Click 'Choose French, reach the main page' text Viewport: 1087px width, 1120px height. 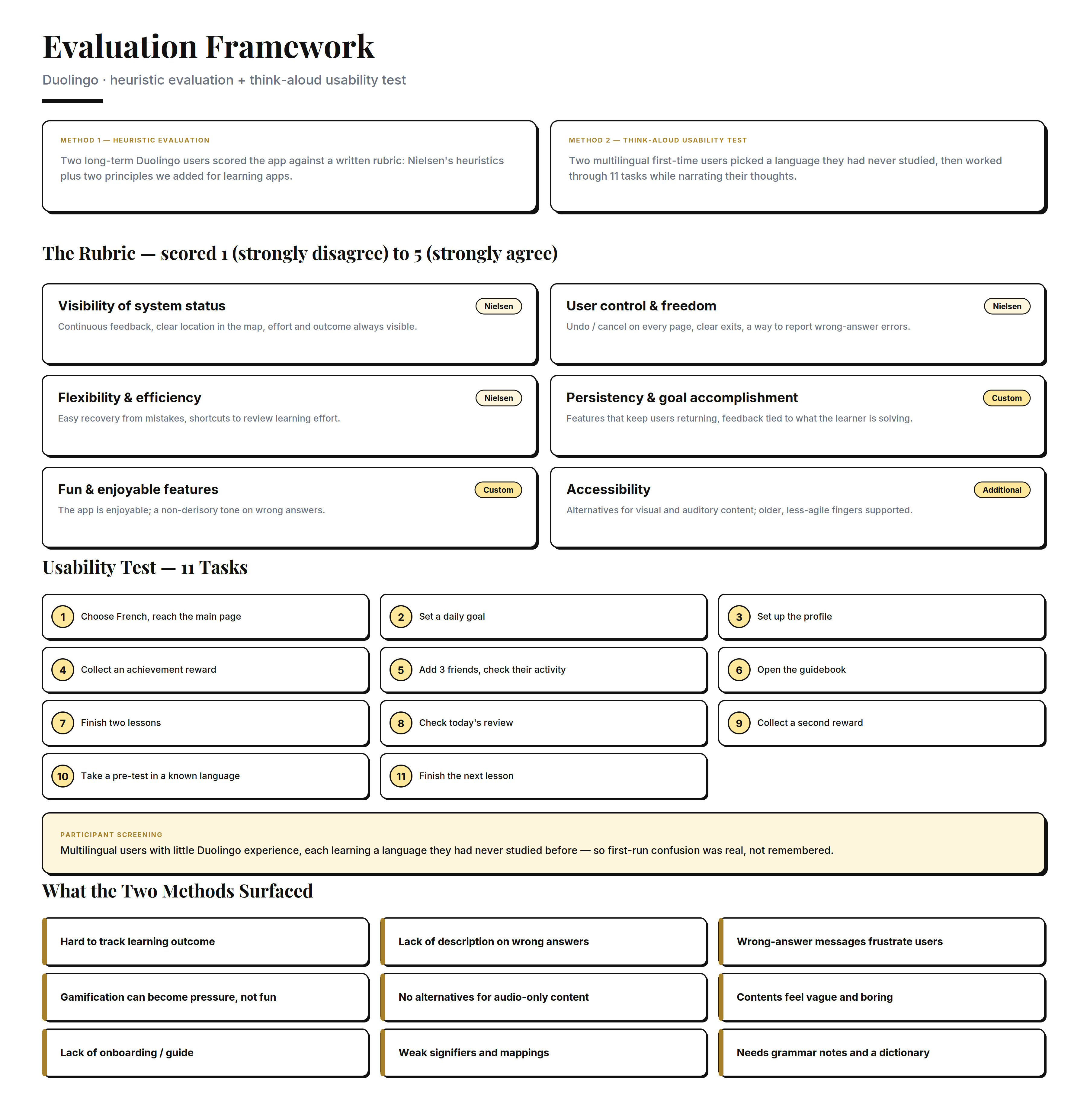[x=161, y=617]
